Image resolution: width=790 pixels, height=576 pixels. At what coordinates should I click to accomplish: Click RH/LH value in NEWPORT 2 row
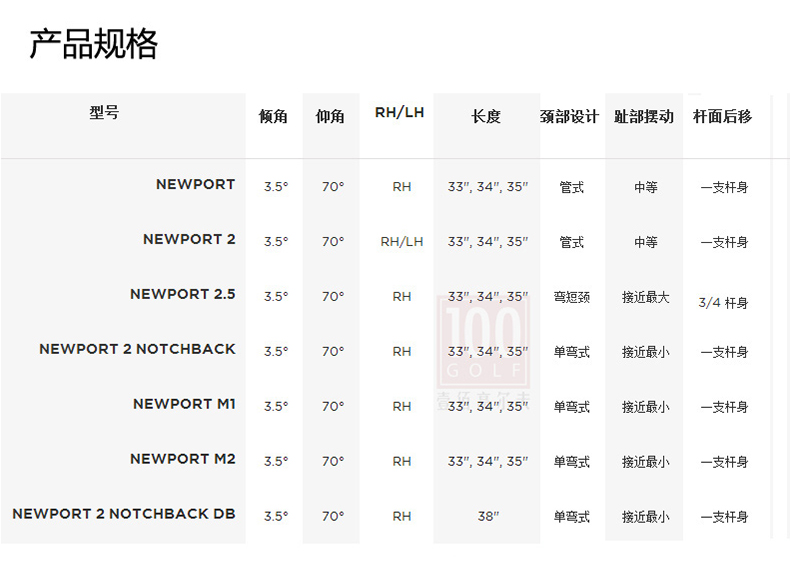[402, 242]
